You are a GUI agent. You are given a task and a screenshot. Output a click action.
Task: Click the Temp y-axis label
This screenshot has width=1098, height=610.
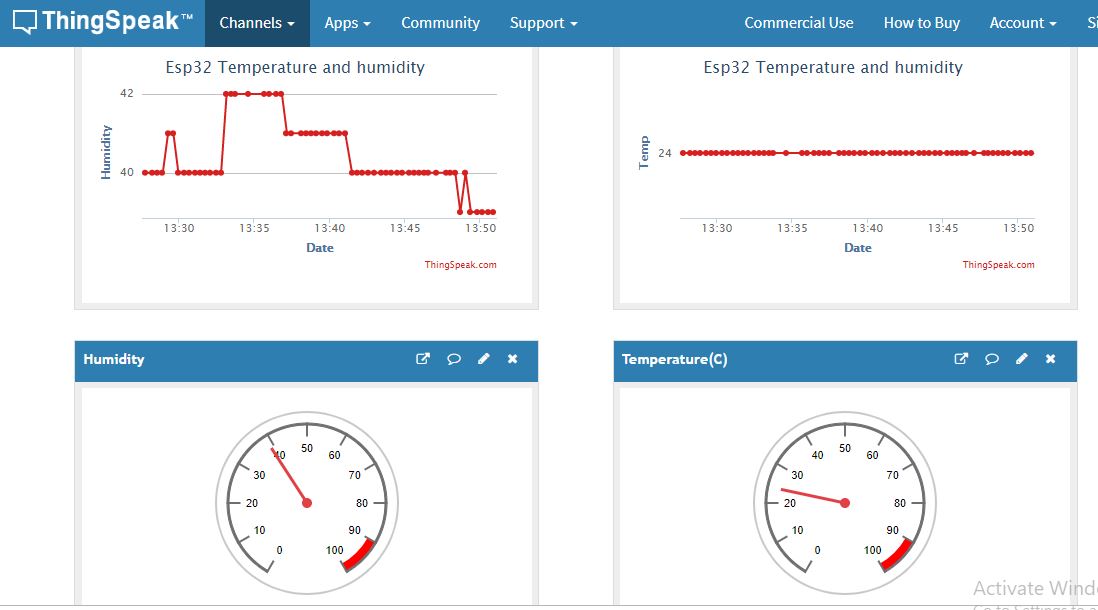tap(644, 153)
